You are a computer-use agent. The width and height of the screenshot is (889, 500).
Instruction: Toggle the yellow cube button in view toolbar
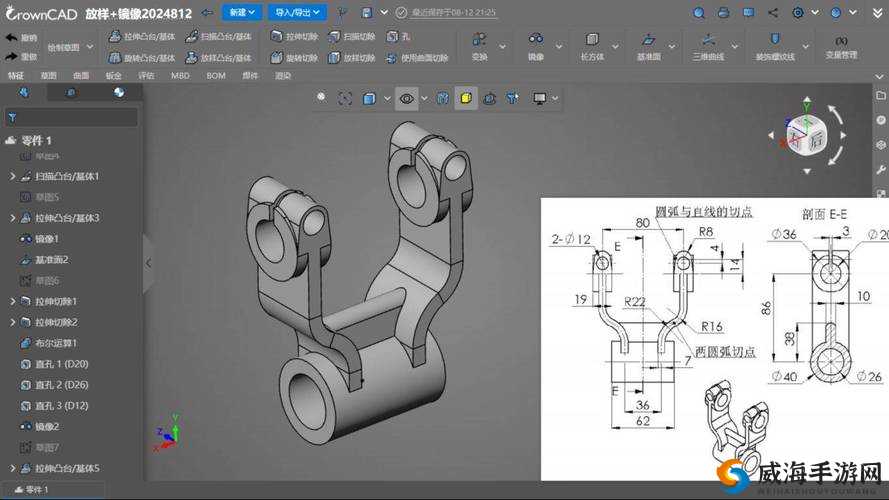465,99
